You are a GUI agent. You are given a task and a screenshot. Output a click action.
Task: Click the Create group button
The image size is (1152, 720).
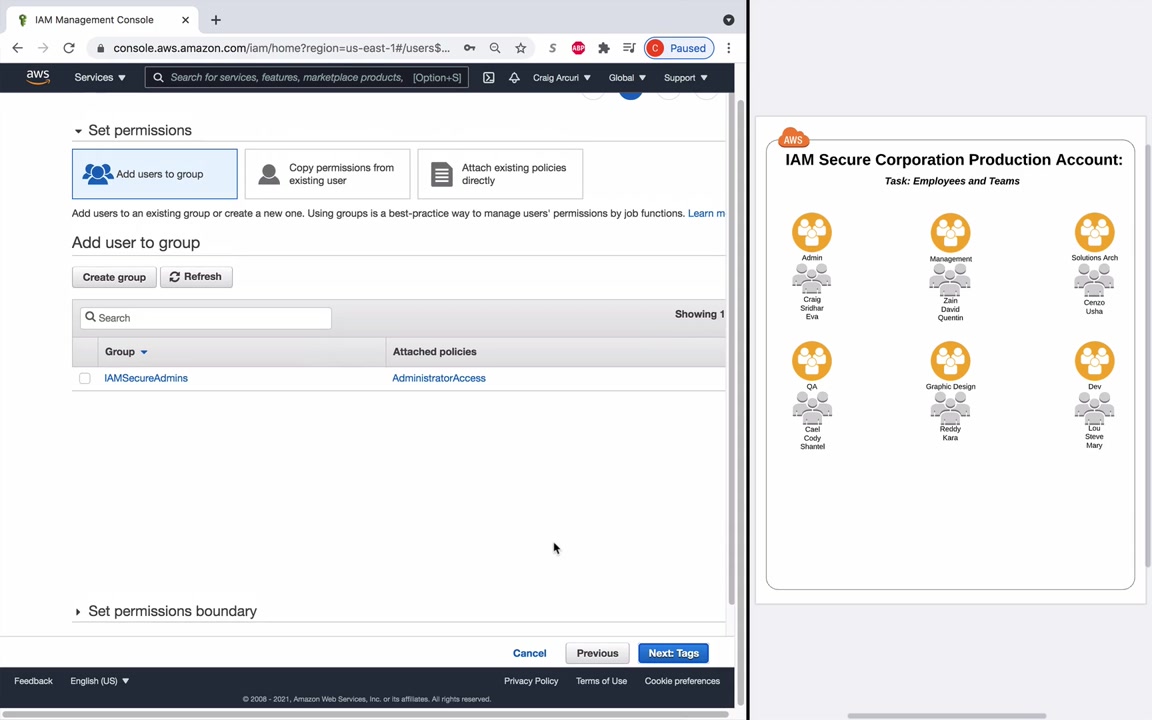tap(114, 277)
